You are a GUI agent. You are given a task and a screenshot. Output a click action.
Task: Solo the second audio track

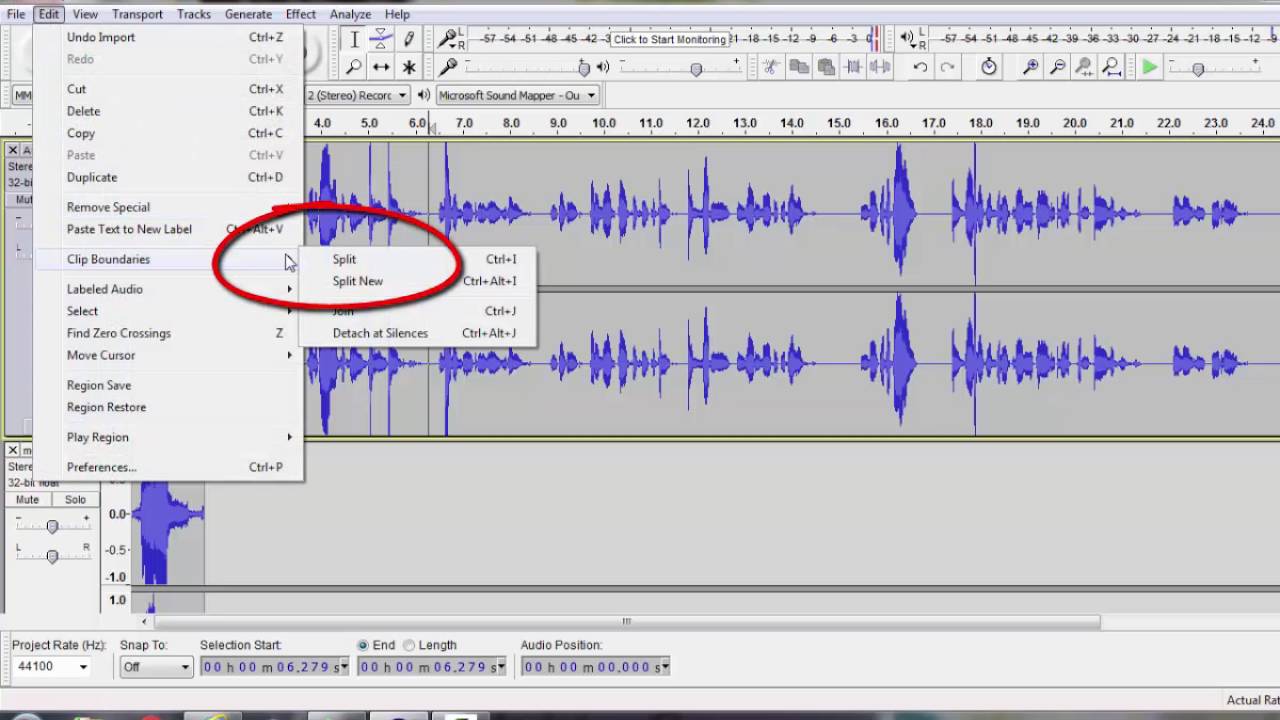(75, 499)
